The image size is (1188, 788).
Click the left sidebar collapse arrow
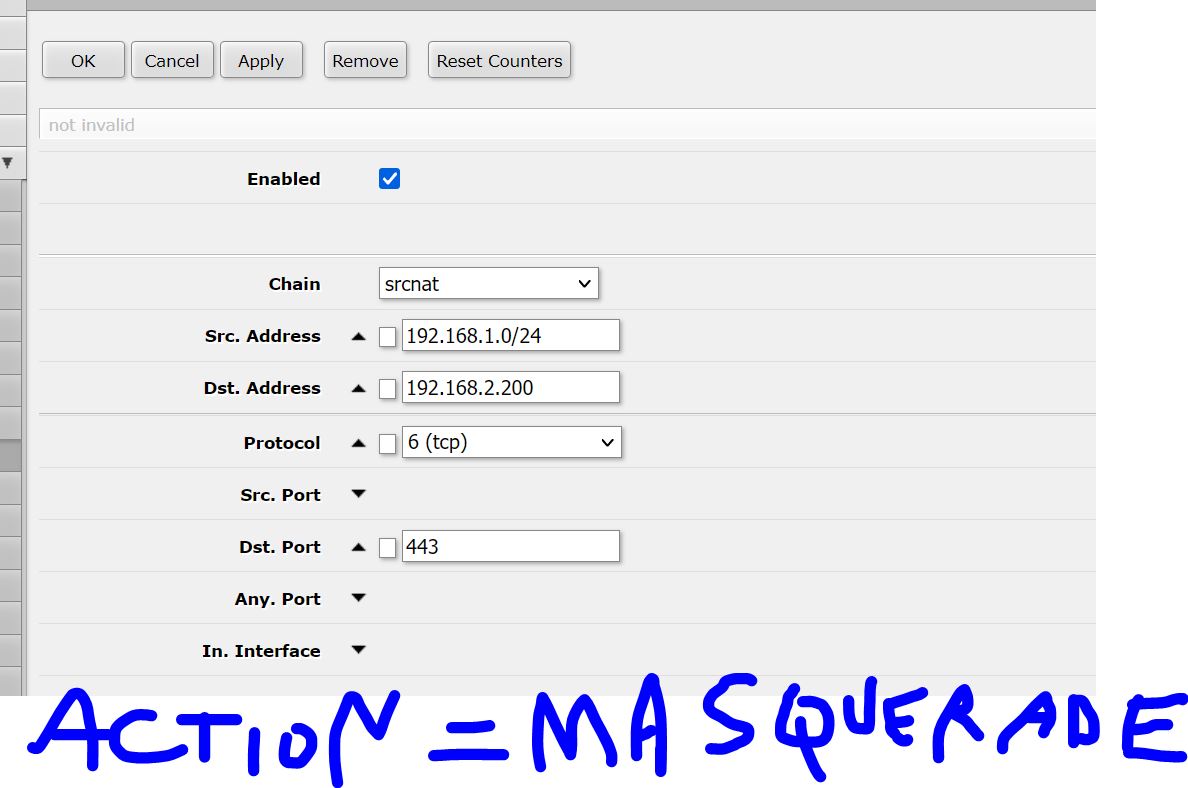[8, 162]
